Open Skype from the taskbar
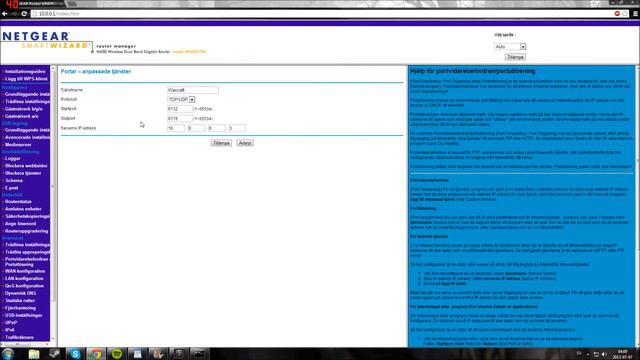 [x=75, y=354]
